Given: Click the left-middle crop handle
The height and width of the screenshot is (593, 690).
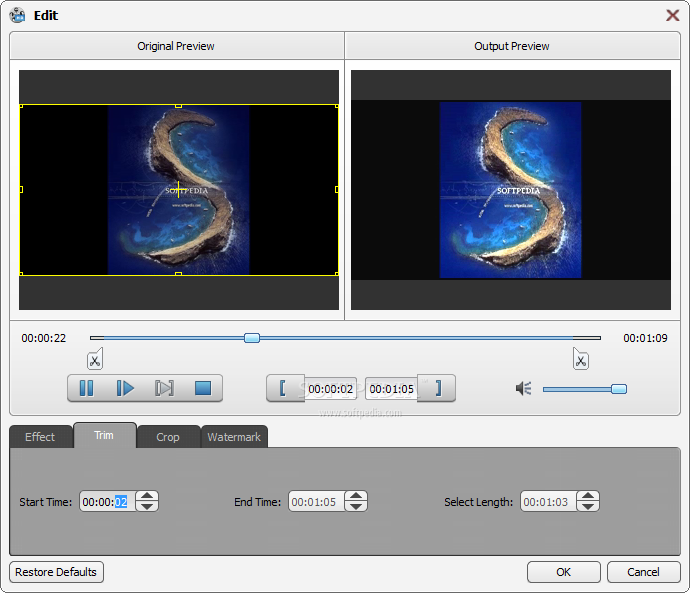Looking at the screenshot, I should point(21,190).
